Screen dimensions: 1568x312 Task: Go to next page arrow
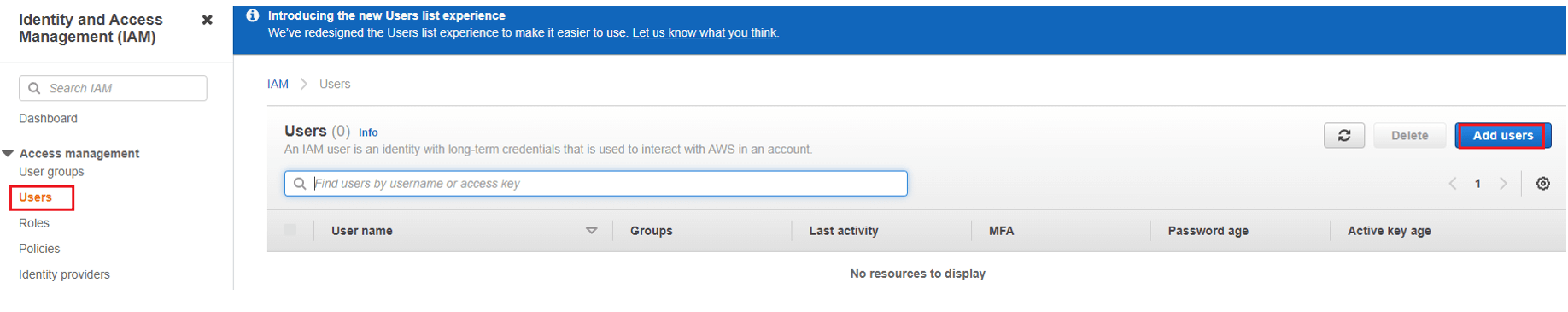(1503, 184)
